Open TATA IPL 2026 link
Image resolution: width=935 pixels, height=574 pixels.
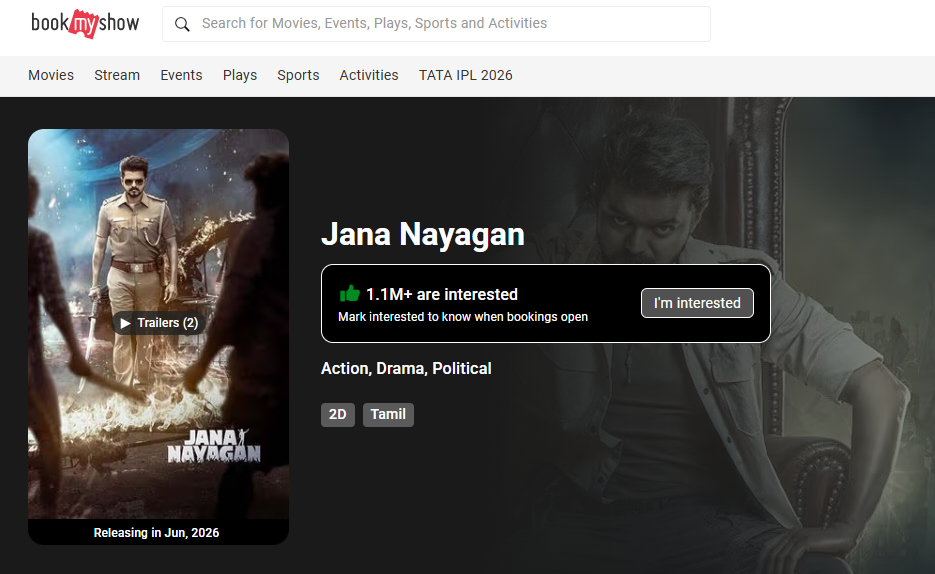tap(466, 75)
